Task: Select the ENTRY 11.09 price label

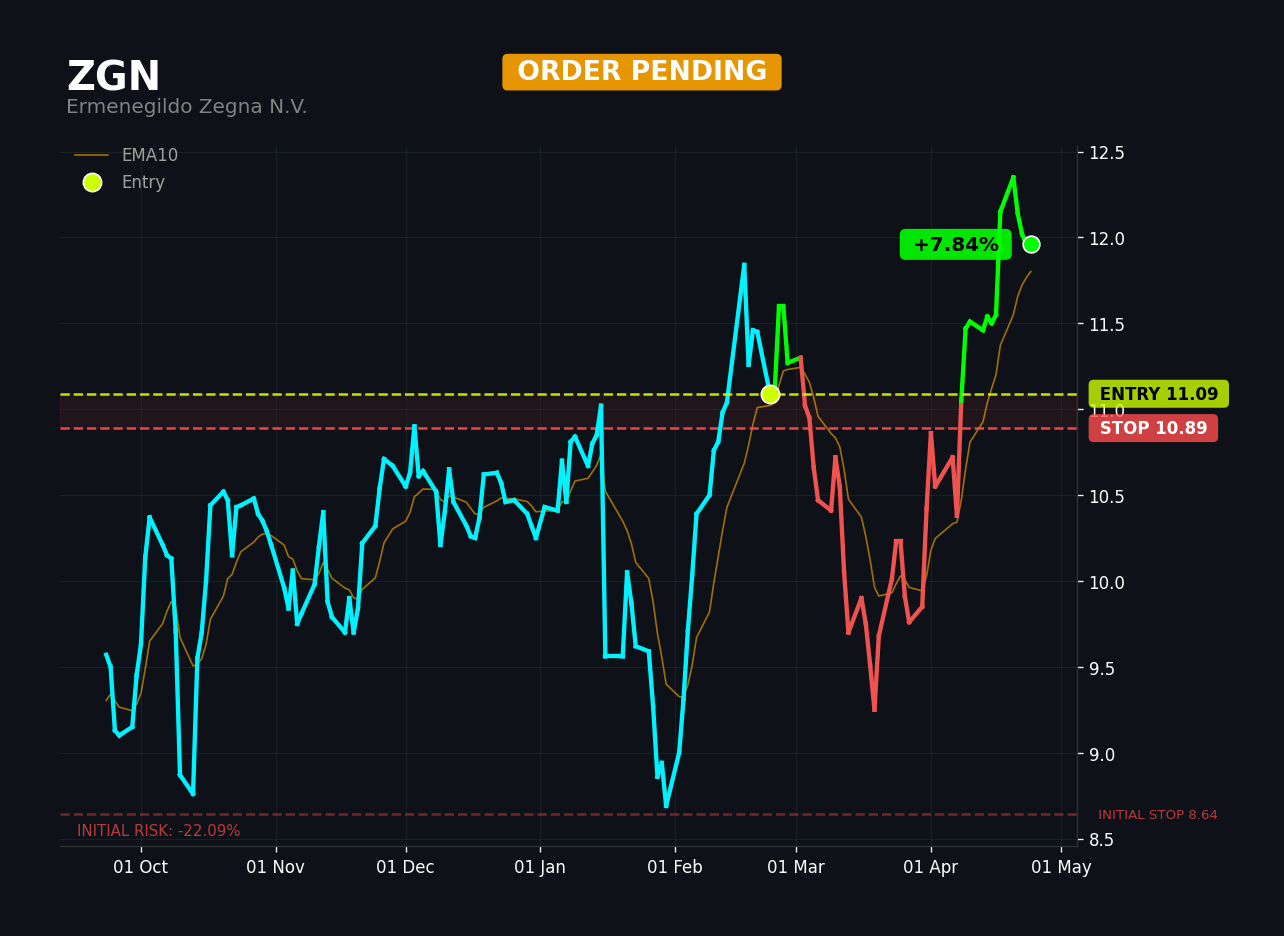Action: [1159, 394]
